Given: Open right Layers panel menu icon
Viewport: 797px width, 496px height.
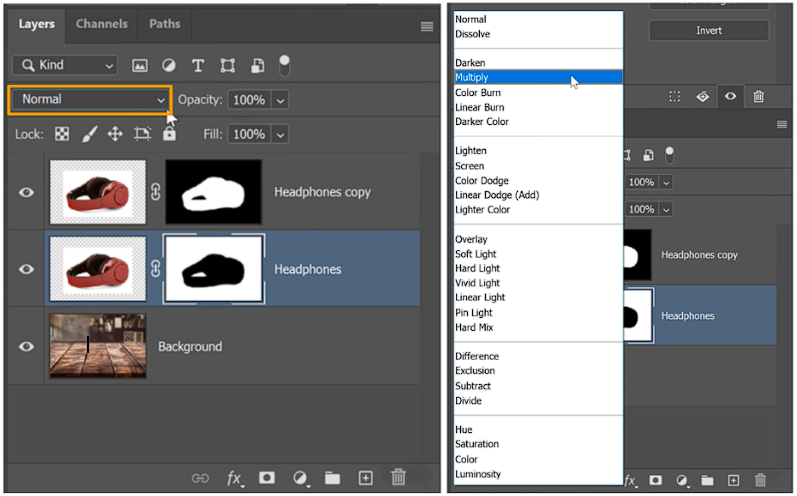Looking at the screenshot, I should [x=782, y=125].
